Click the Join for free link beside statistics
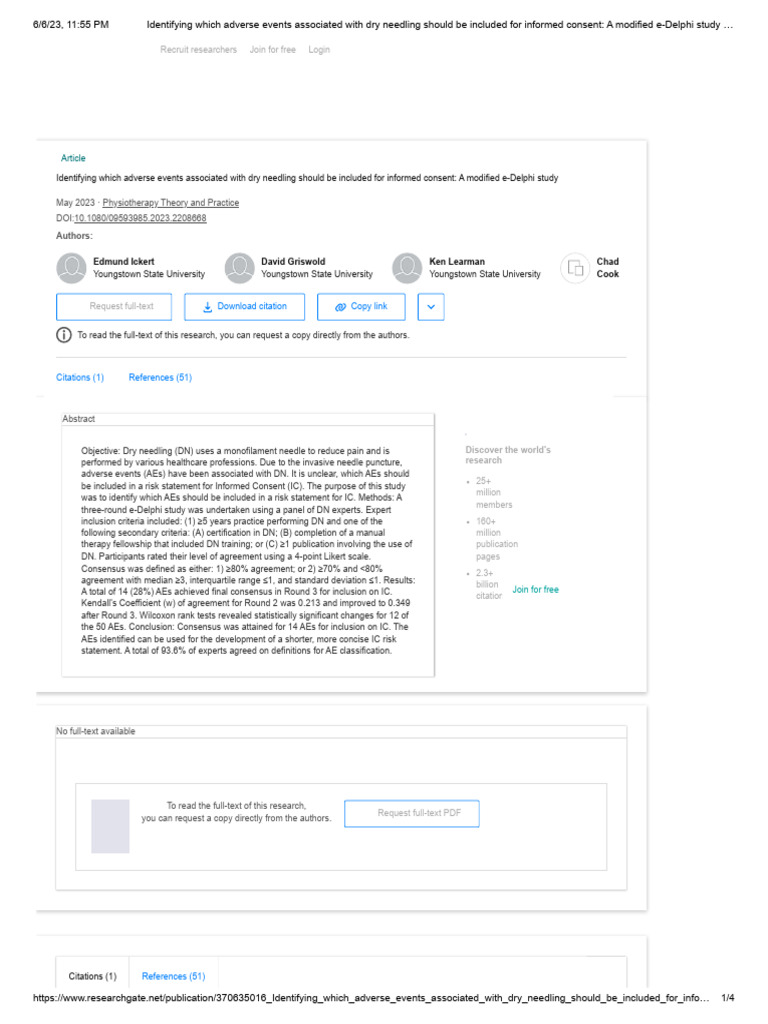 point(535,590)
